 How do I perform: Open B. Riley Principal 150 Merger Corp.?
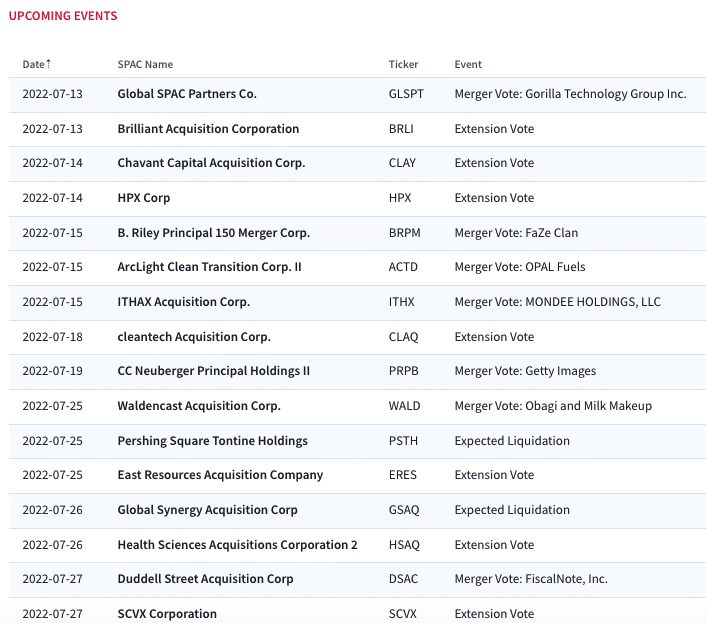(213, 233)
